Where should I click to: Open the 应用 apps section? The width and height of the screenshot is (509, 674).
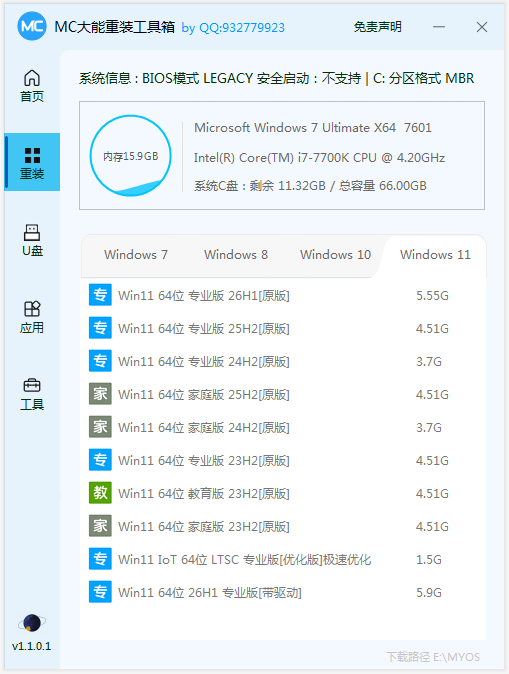[32, 317]
